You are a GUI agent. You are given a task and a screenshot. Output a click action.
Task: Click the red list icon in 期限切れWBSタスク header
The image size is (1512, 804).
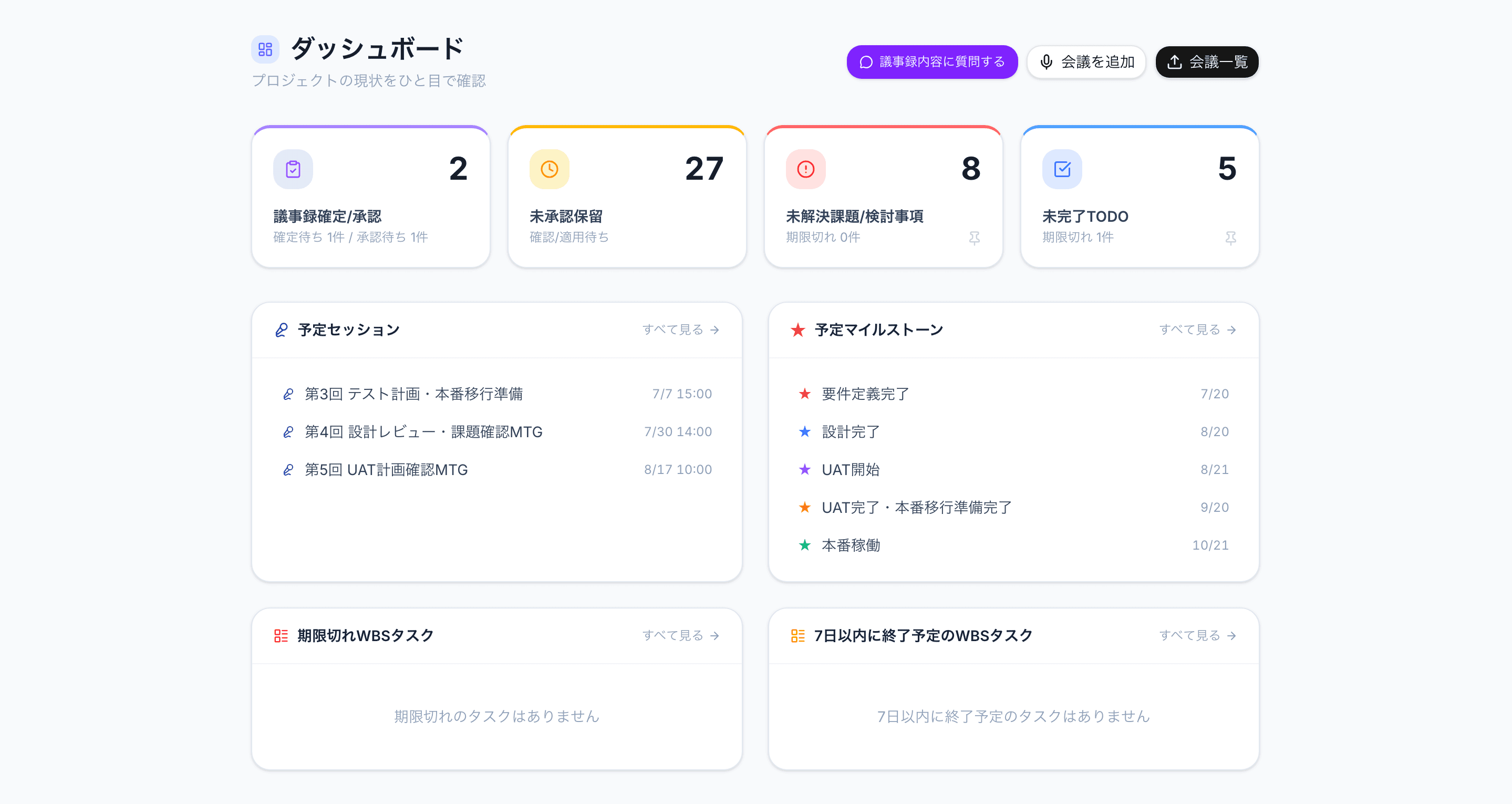pyautogui.click(x=281, y=636)
